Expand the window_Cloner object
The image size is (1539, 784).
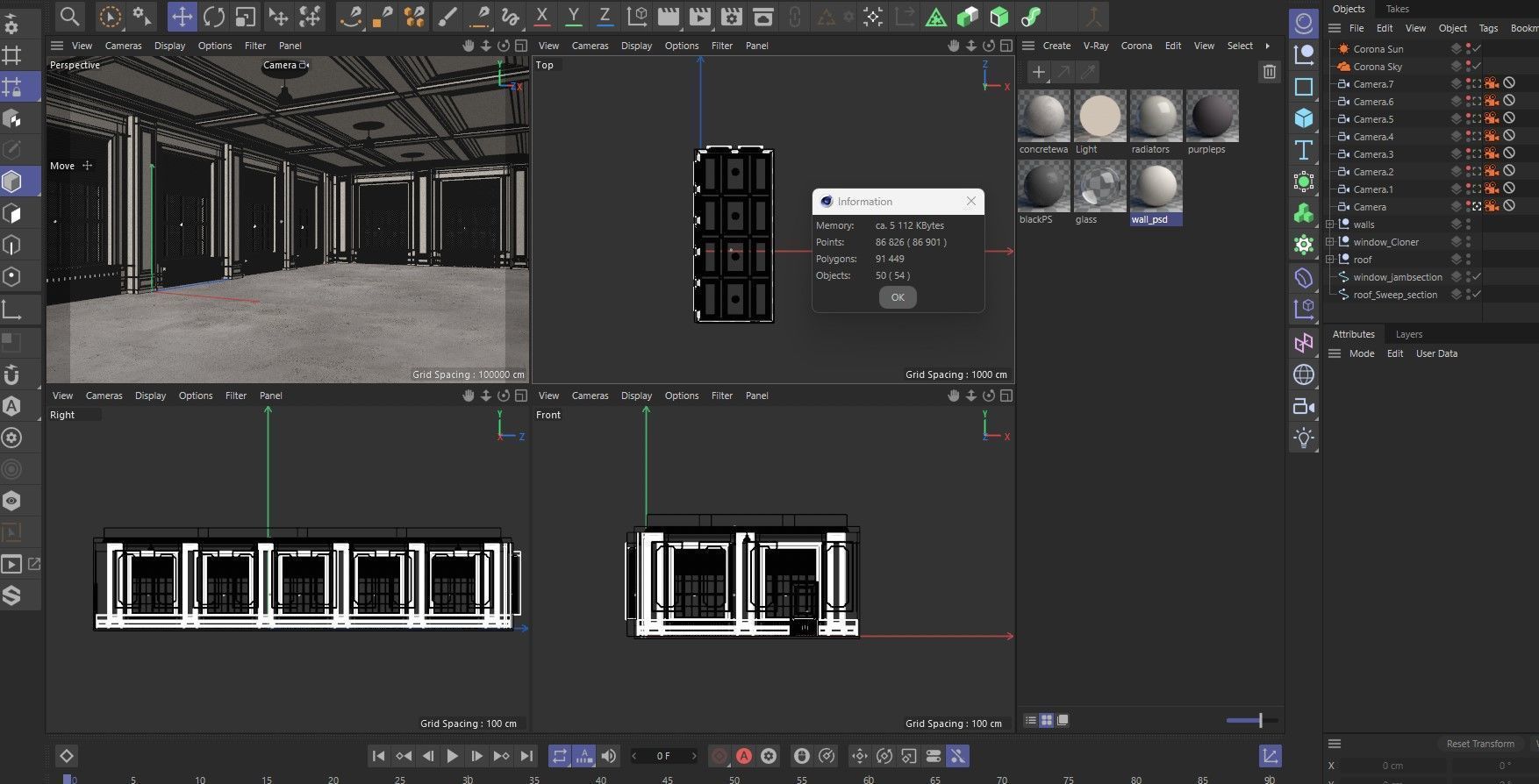[x=1330, y=242]
